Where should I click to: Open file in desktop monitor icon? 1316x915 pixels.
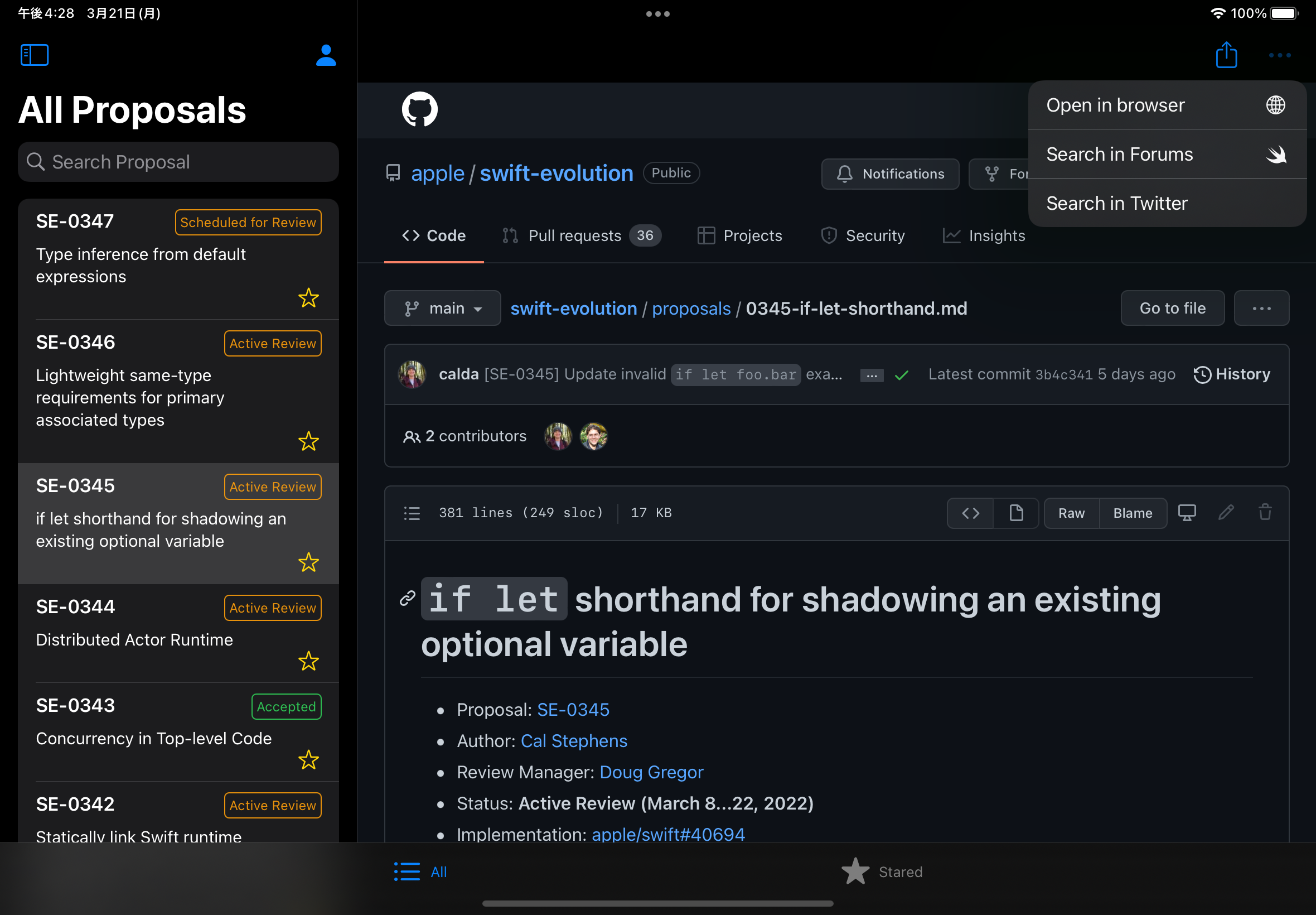pyautogui.click(x=1187, y=513)
